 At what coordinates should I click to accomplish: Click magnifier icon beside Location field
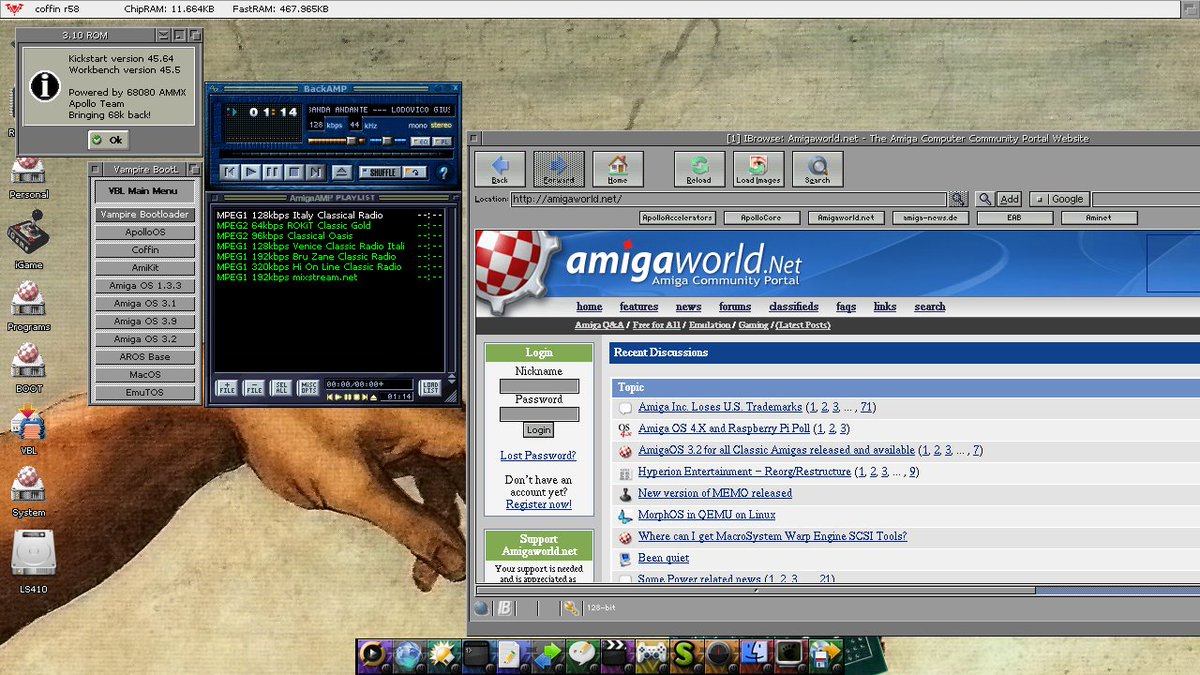(x=959, y=199)
